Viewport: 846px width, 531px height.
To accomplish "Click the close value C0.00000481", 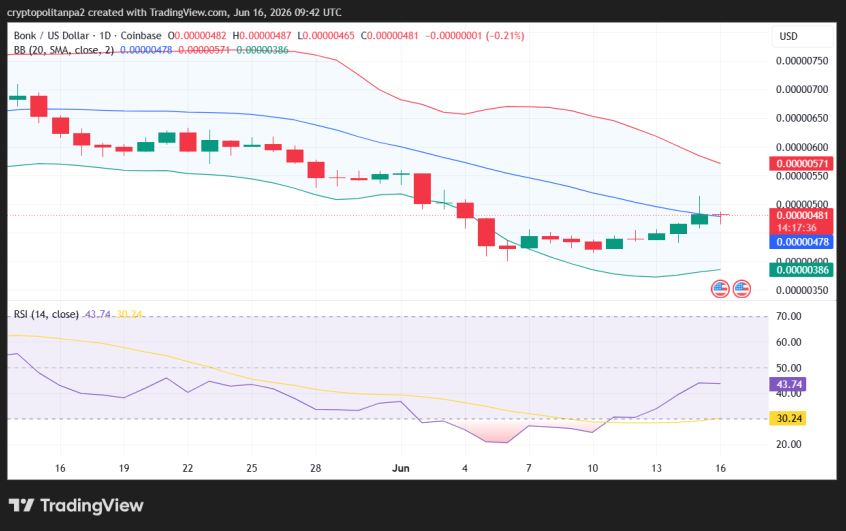I will 390,36.
